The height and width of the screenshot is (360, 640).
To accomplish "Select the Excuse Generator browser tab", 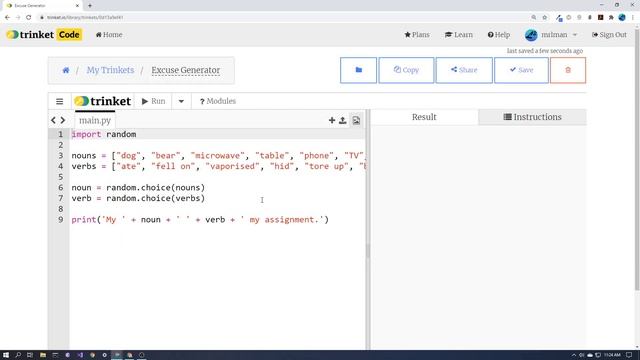I will 42,6.
